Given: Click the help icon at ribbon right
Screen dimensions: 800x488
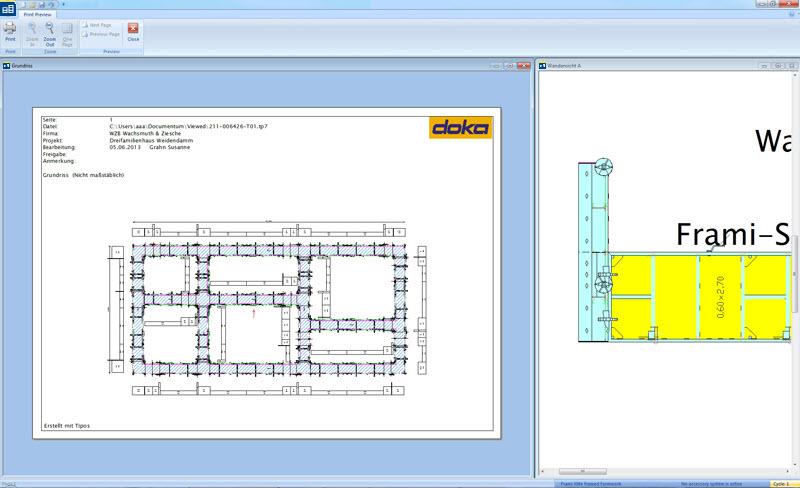Looking at the screenshot, I should click(792, 15).
